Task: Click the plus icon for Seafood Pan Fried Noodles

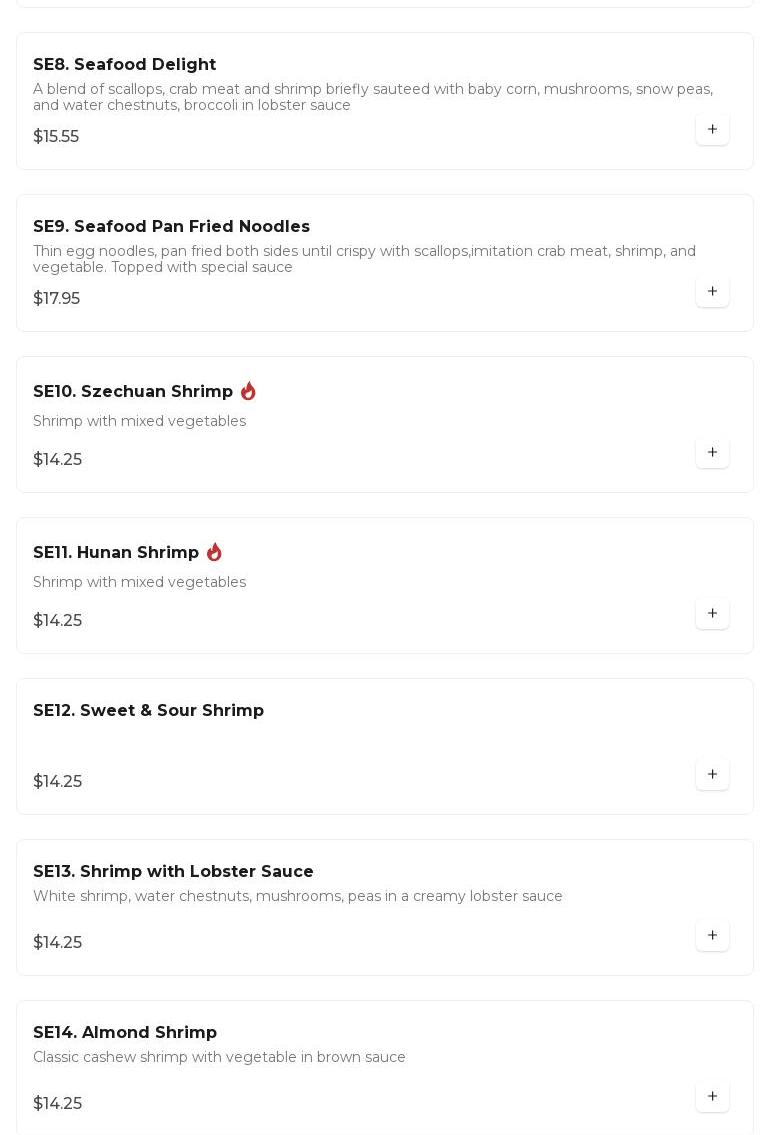Action: point(712,291)
